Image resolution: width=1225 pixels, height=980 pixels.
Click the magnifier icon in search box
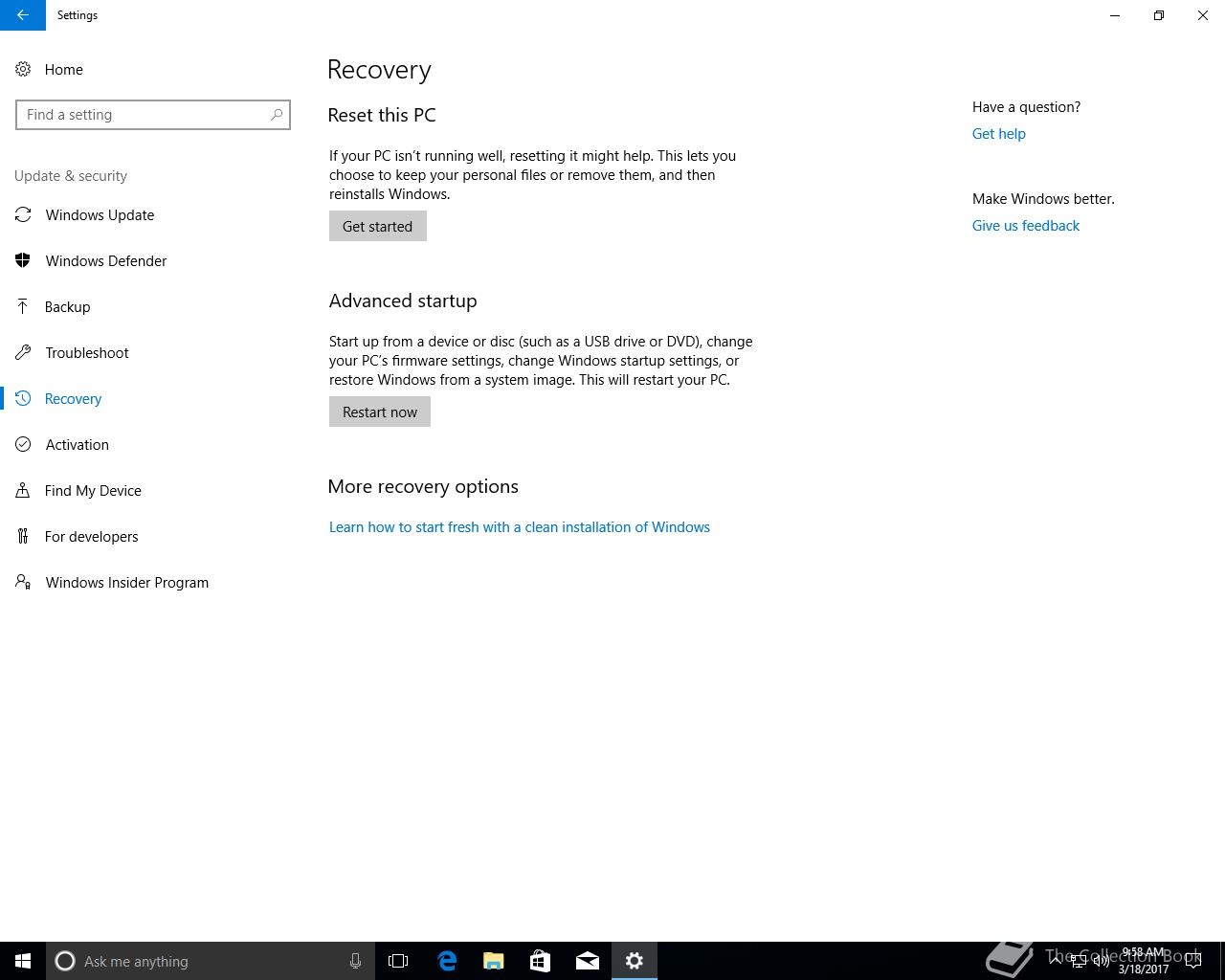coord(277,115)
